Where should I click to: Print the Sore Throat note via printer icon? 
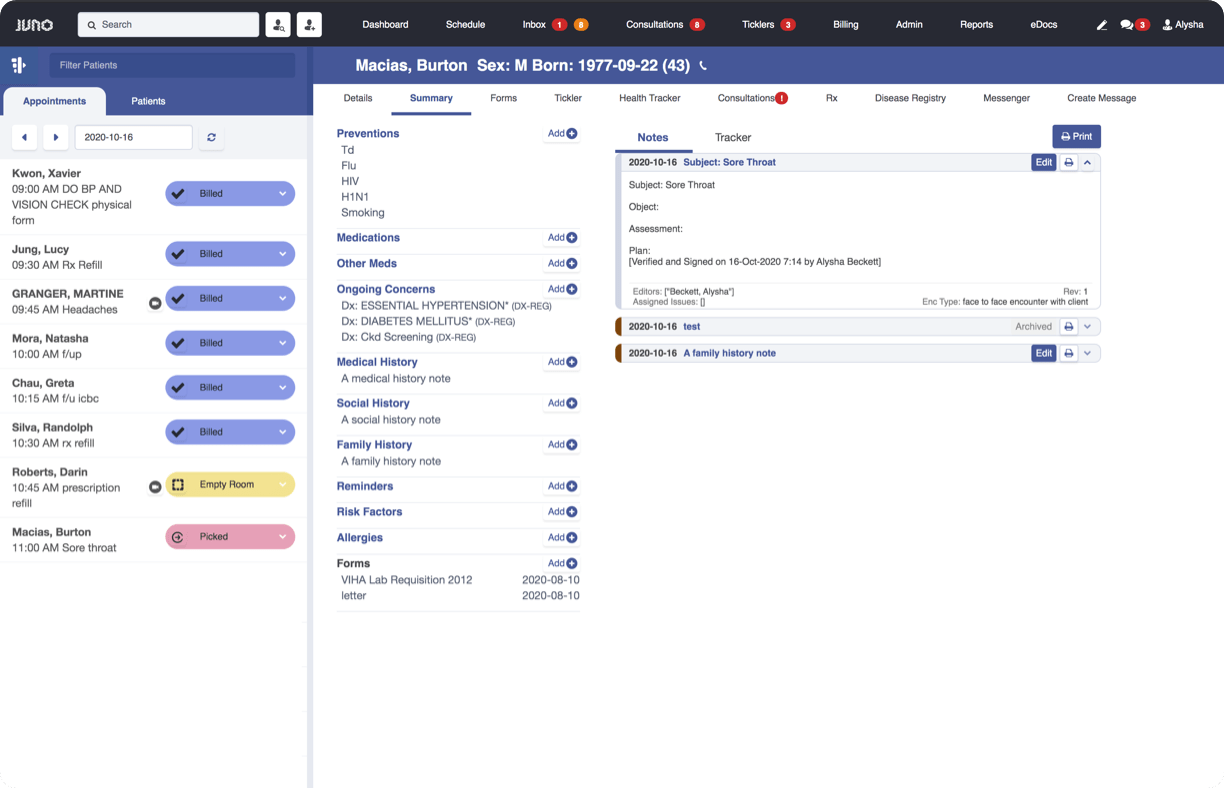1068,162
